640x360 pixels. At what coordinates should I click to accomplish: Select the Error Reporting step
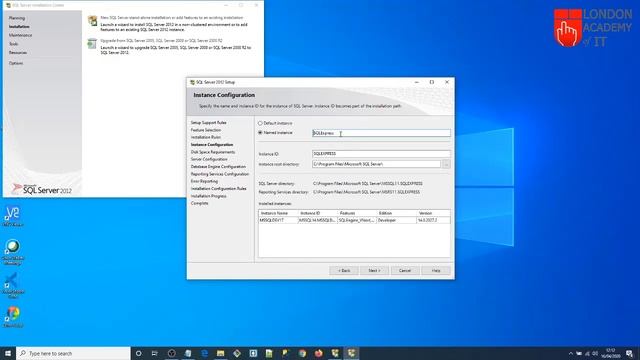click(x=204, y=181)
